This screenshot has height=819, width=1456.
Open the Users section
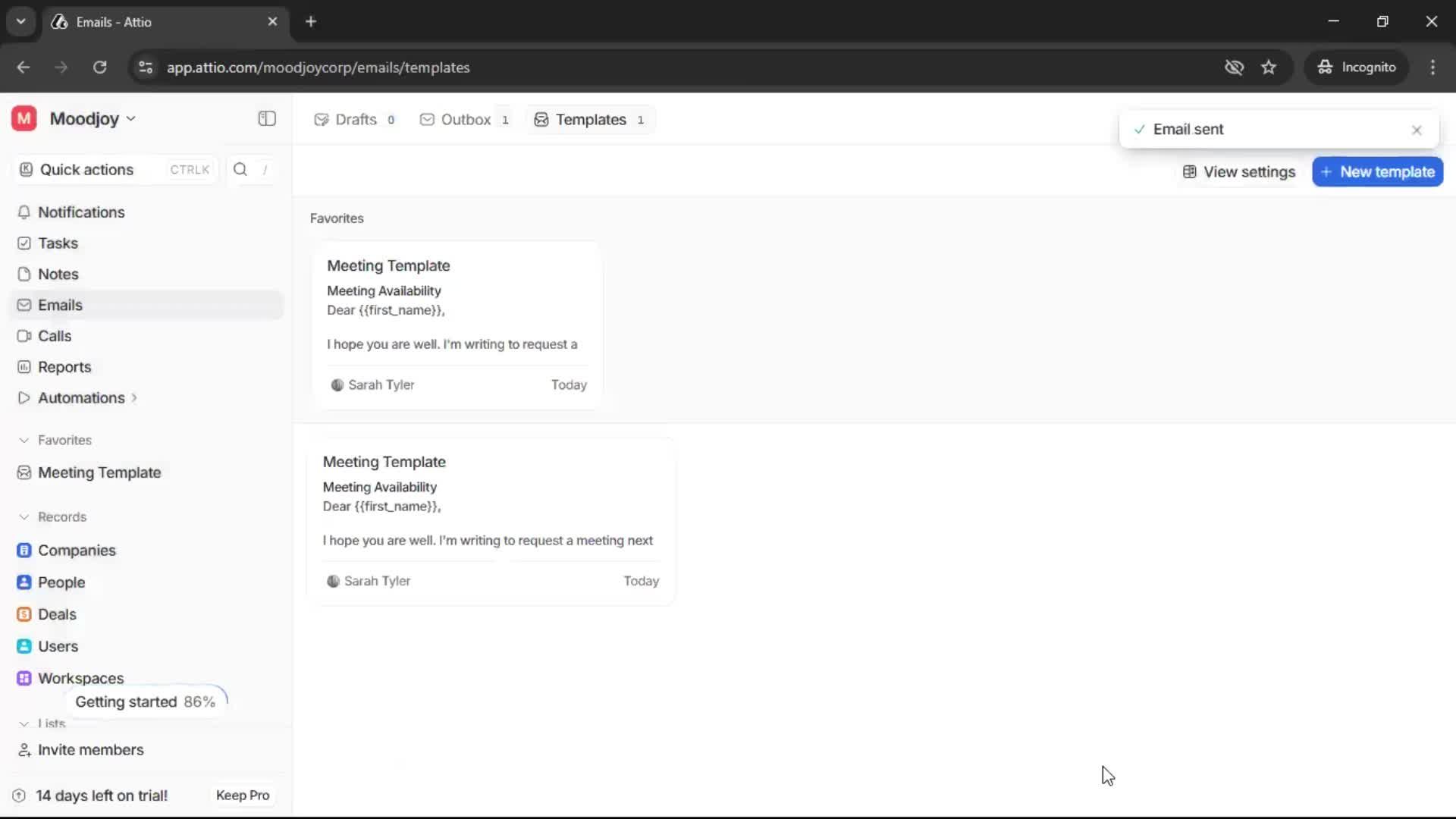(58, 647)
